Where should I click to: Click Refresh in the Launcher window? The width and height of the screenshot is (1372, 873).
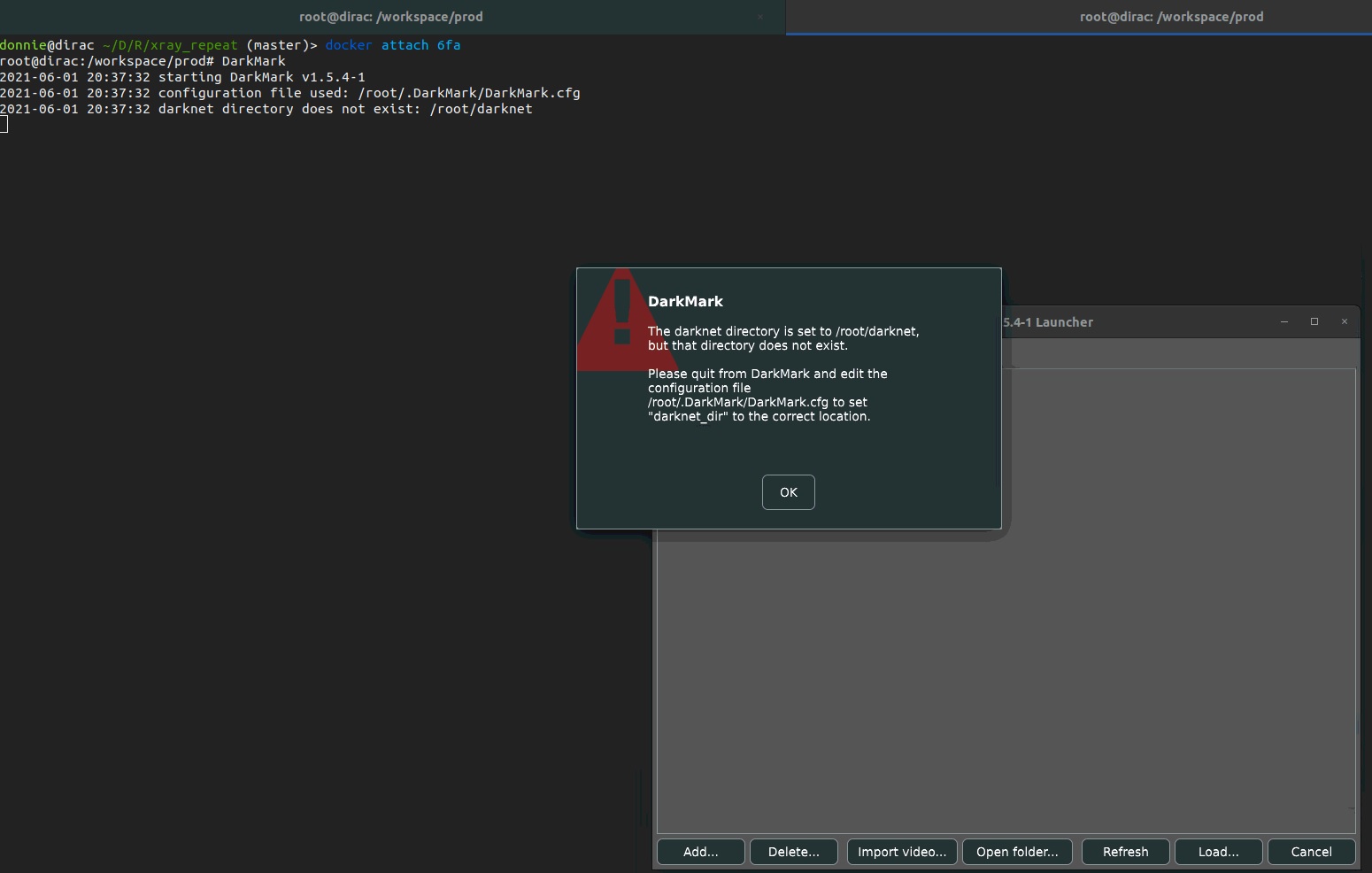pos(1126,852)
